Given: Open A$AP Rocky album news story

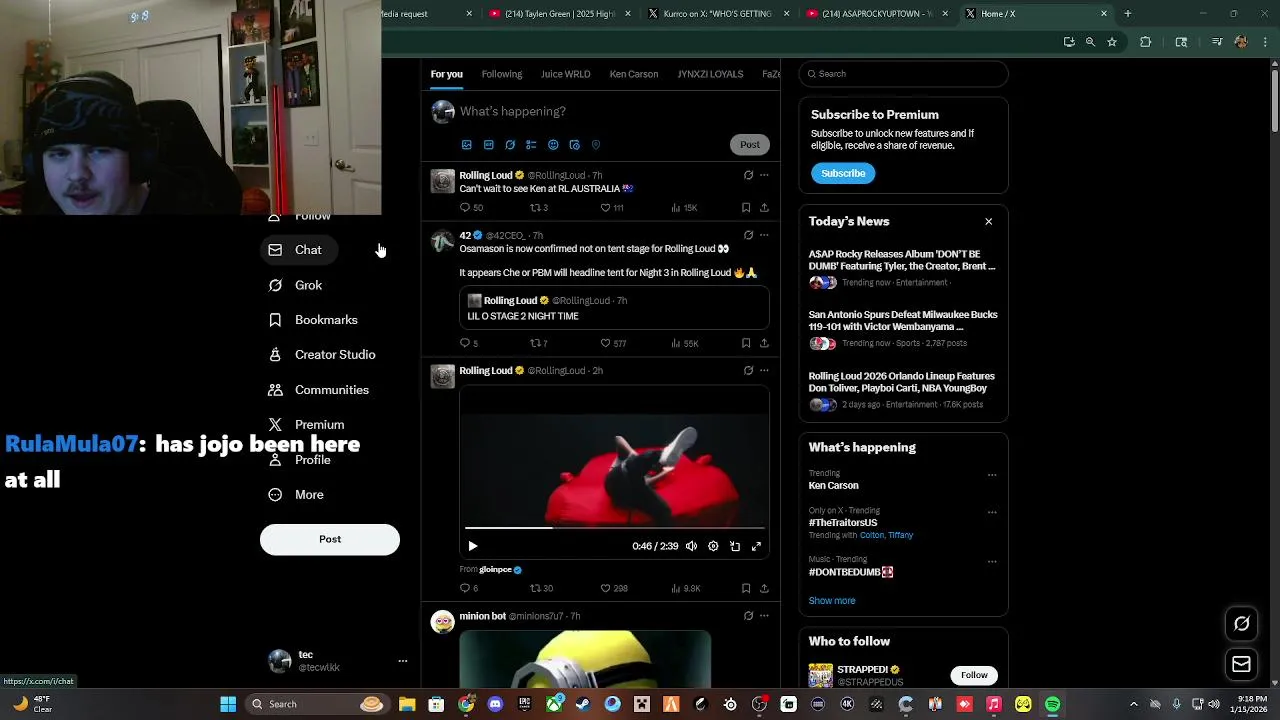Looking at the screenshot, I should click(903, 268).
